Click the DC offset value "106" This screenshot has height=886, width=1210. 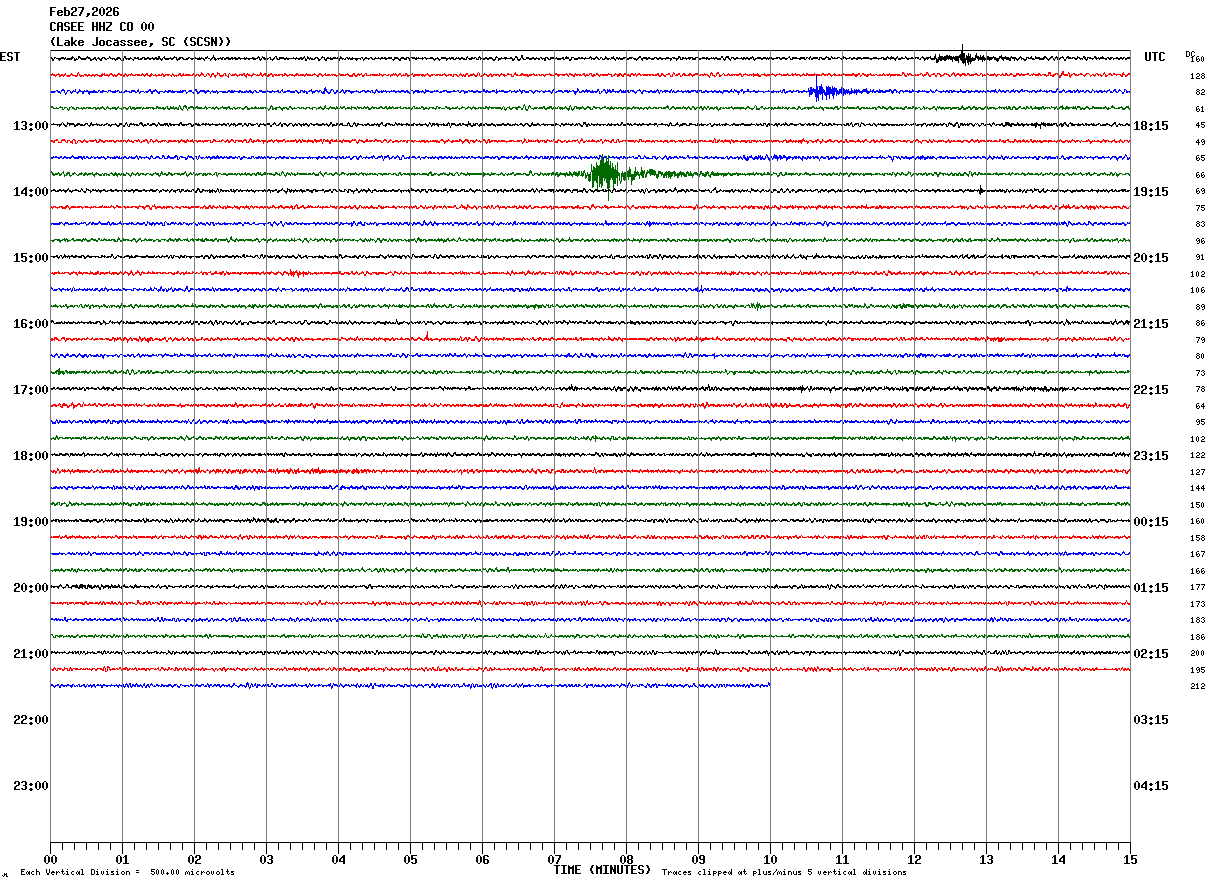pyautogui.click(x=1197, y=290)
